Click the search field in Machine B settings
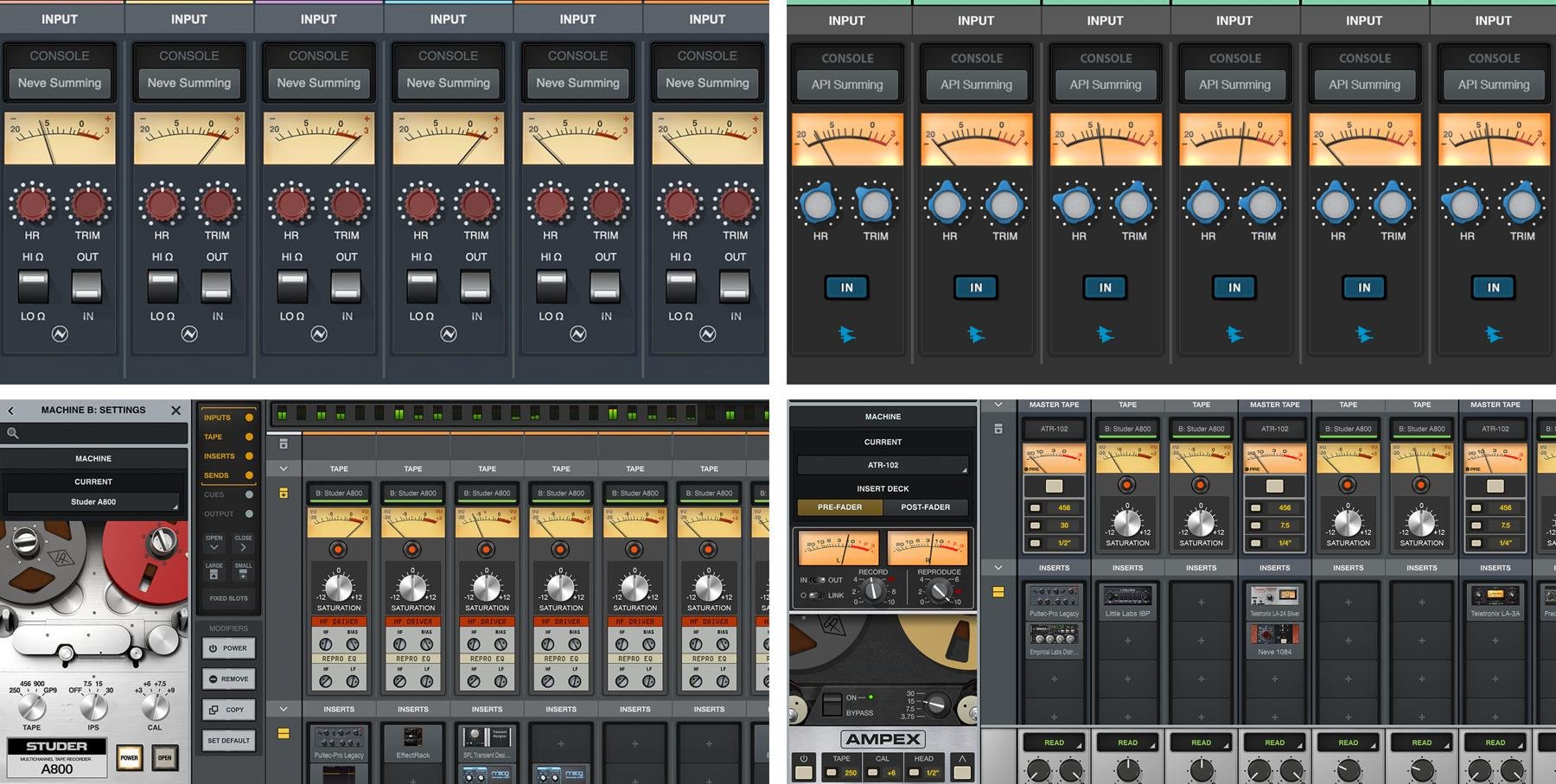Image resolution: width=1556 pixels, height=784 pixels. point(94,433)
